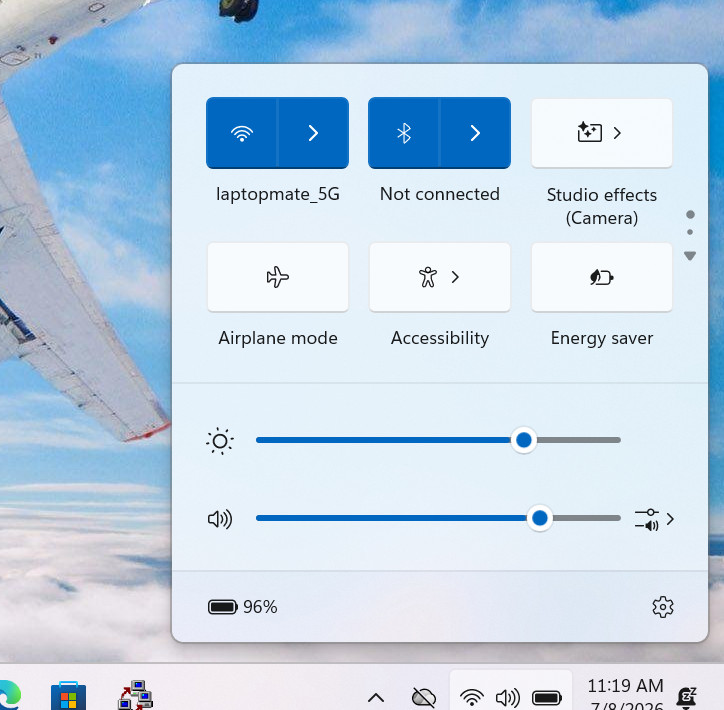
Task: Open the notification bell in the taskbar
Action: [x=687, y=697]
